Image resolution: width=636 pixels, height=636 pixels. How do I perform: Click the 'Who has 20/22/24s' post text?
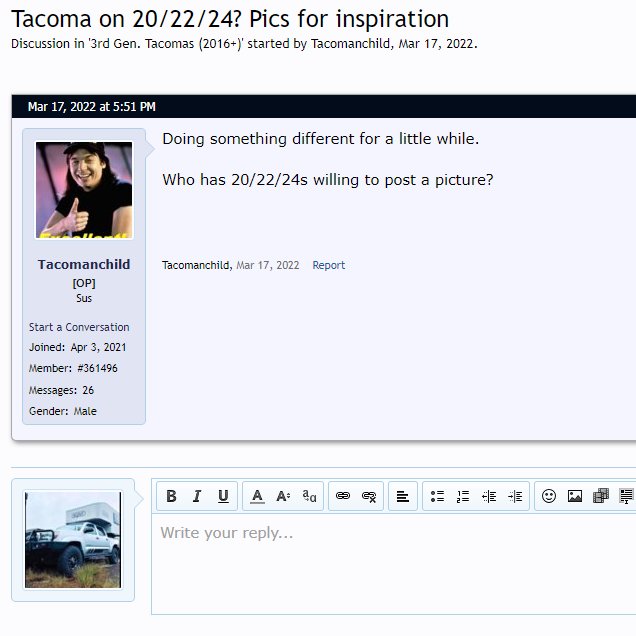(328, 180)
